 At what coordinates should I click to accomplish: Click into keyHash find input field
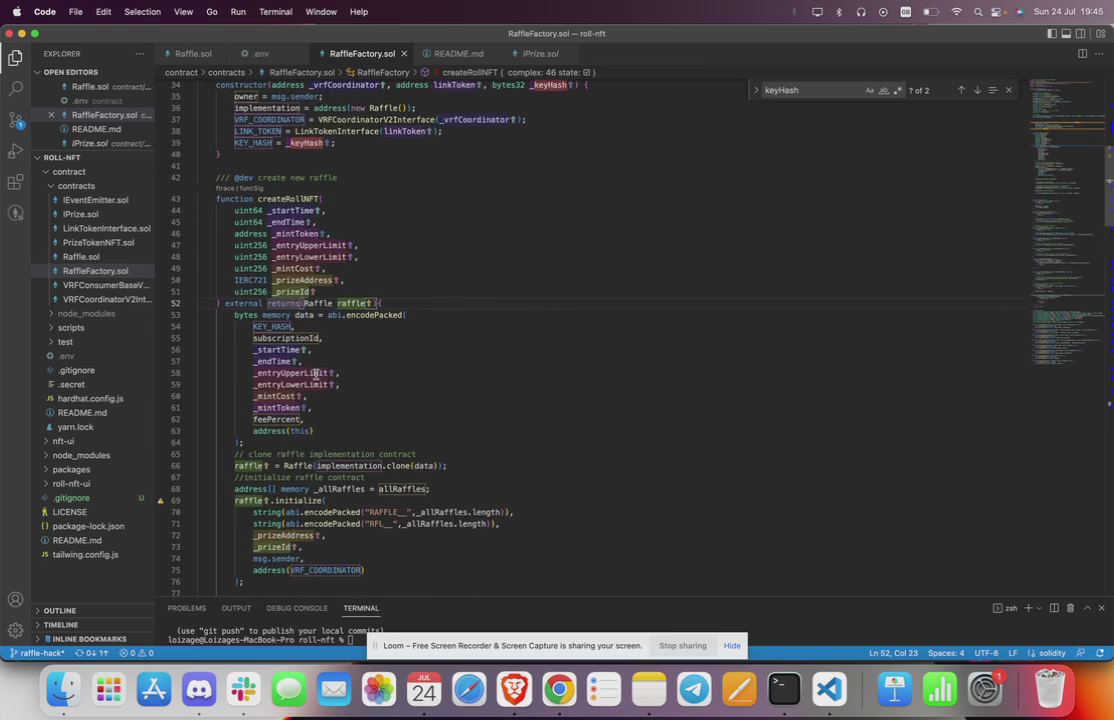pos(811,90)
